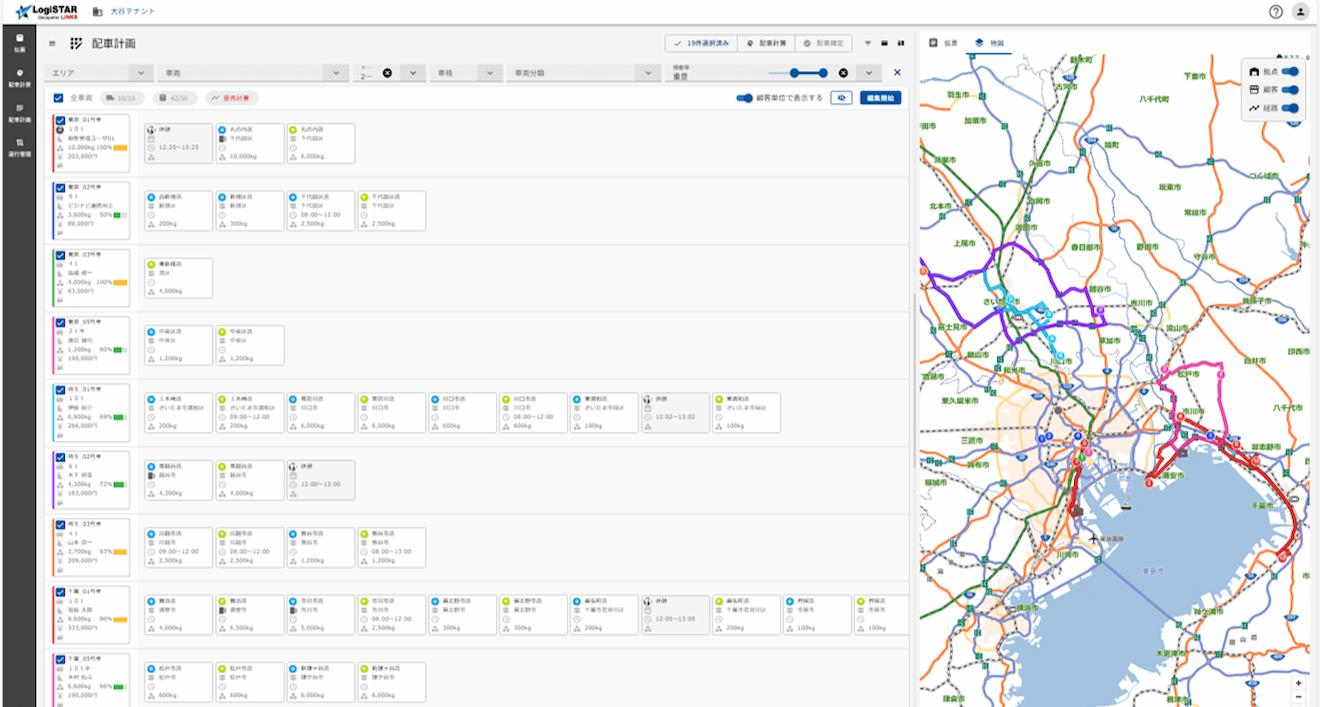Click the 東京_01 100% load bar

[120, 148]
